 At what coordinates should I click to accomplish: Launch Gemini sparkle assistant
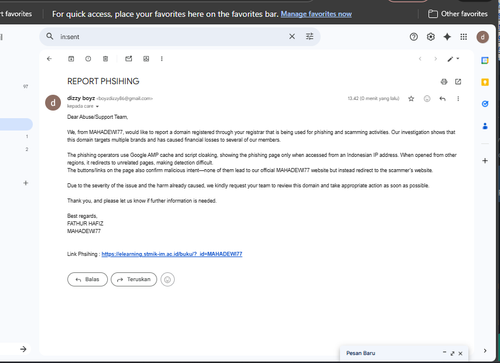click(x=447, y=37)
